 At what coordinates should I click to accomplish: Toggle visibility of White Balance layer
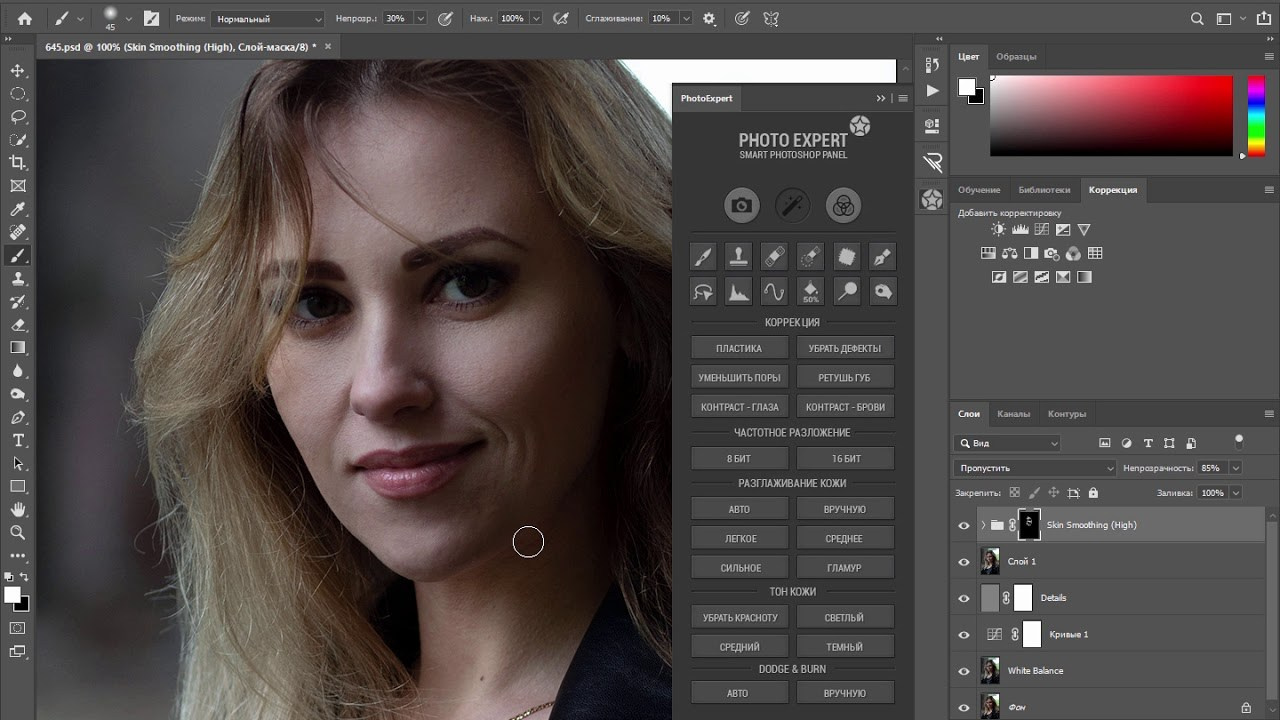point(964,671)
